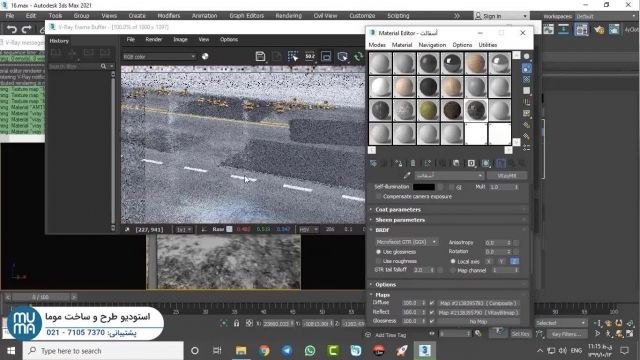
Task: Expand the Coat parameters rollout
Action: click(x=448, y=209)
